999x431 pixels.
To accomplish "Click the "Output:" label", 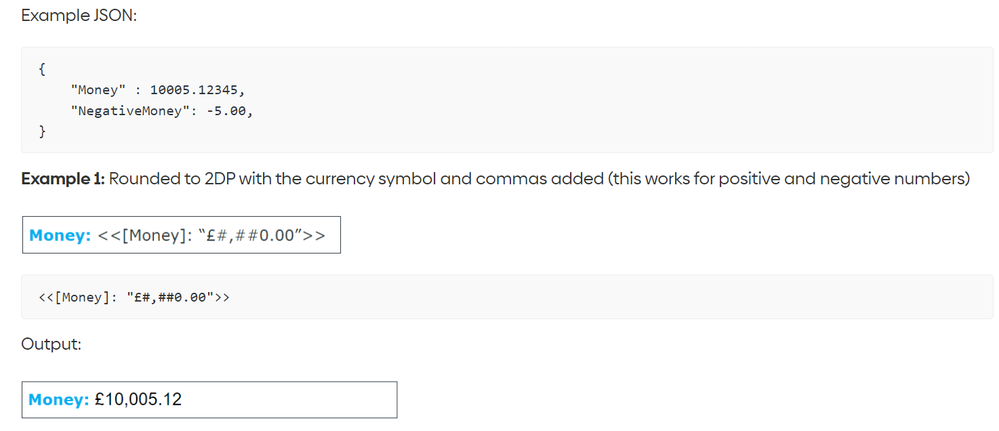I will [52, 344].
